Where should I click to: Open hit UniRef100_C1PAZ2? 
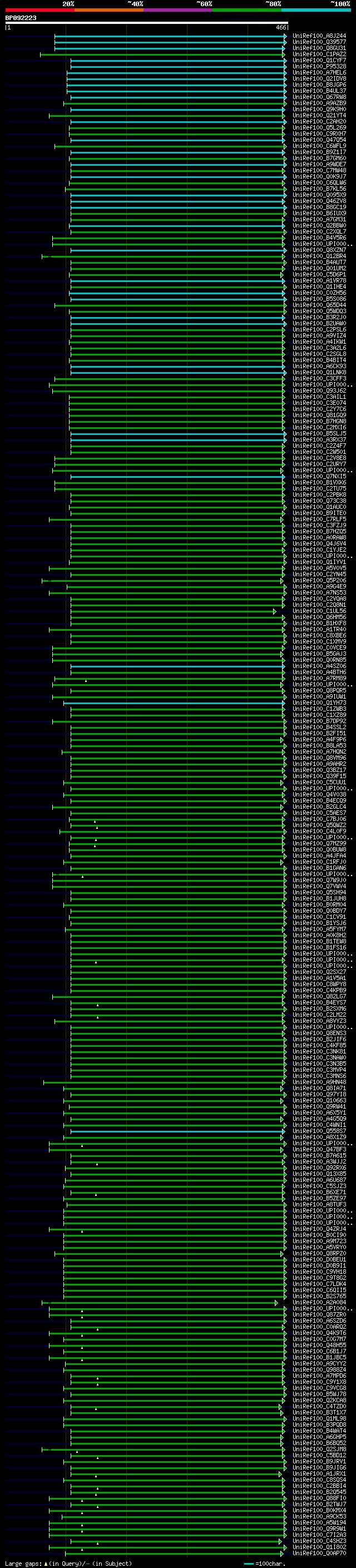pos(319,54)
